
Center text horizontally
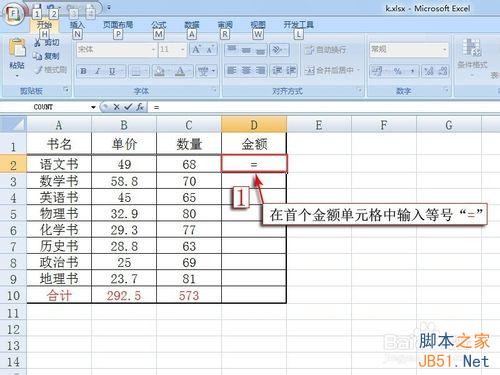click(246, 71)
